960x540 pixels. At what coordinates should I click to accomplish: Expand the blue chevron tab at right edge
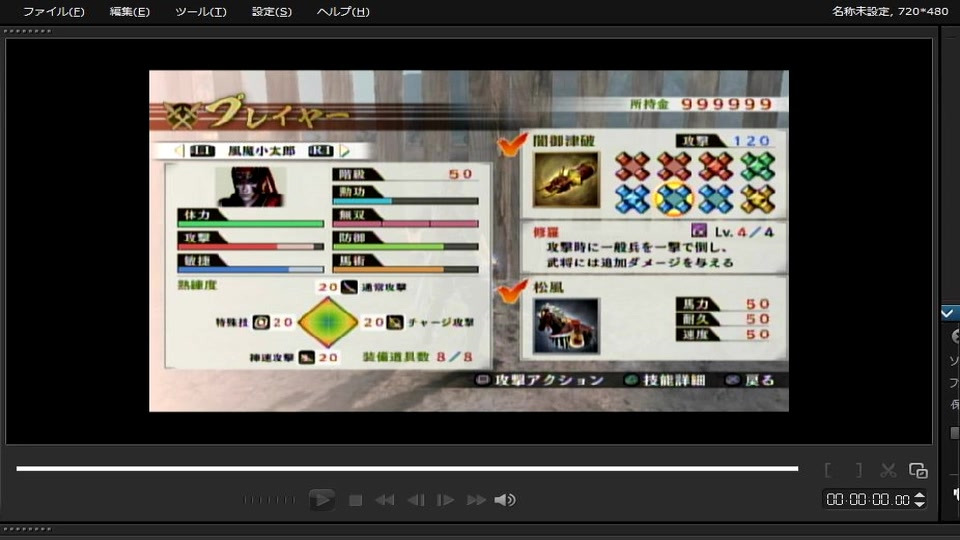(x=950, y=313)
